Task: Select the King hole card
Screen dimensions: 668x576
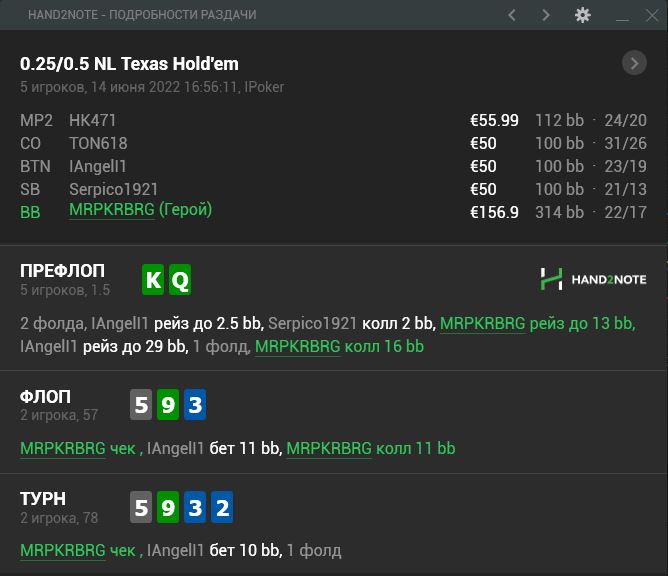Action: [152, 280]
